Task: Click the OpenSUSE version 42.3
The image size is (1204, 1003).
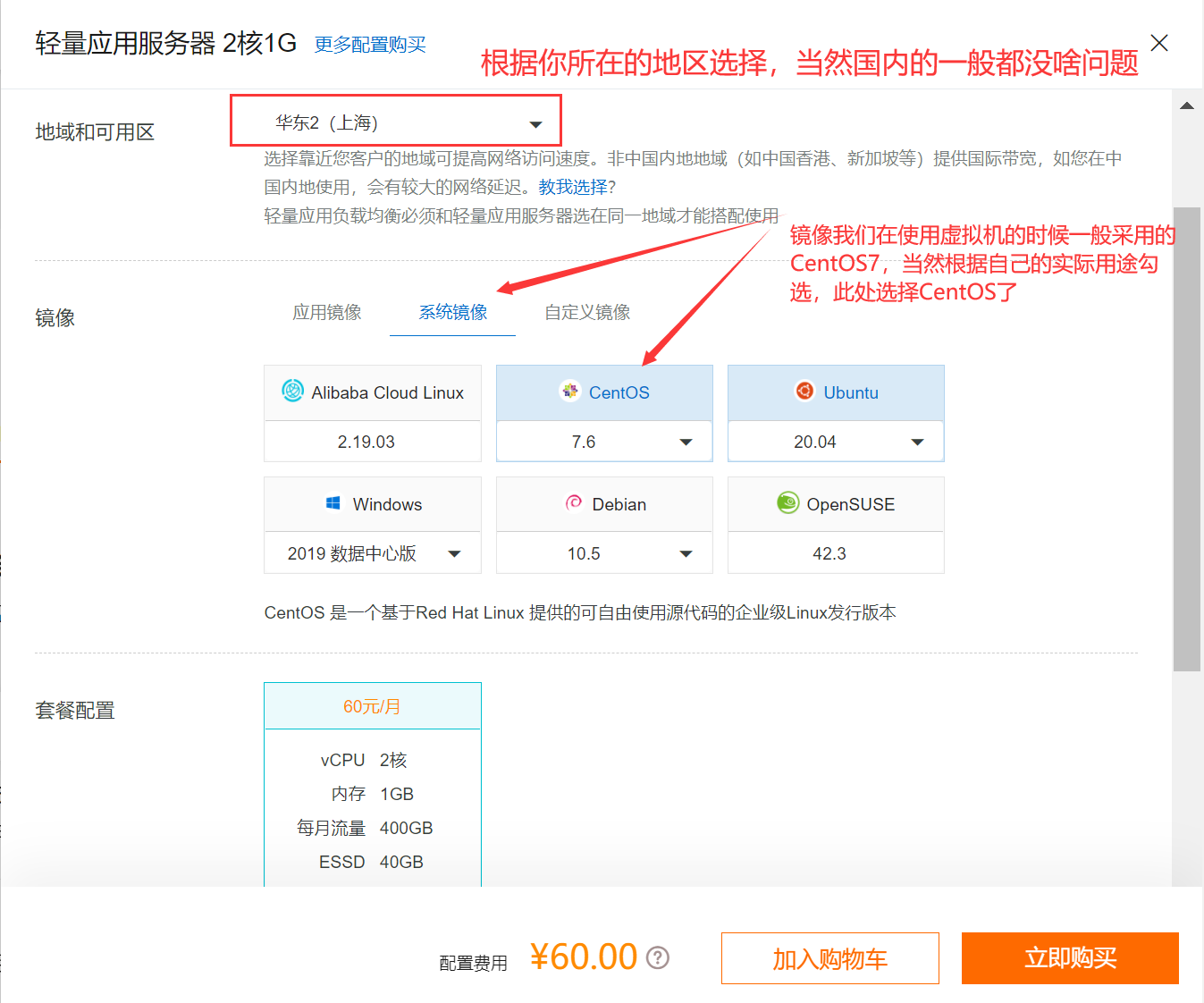Action: [836, 553]
